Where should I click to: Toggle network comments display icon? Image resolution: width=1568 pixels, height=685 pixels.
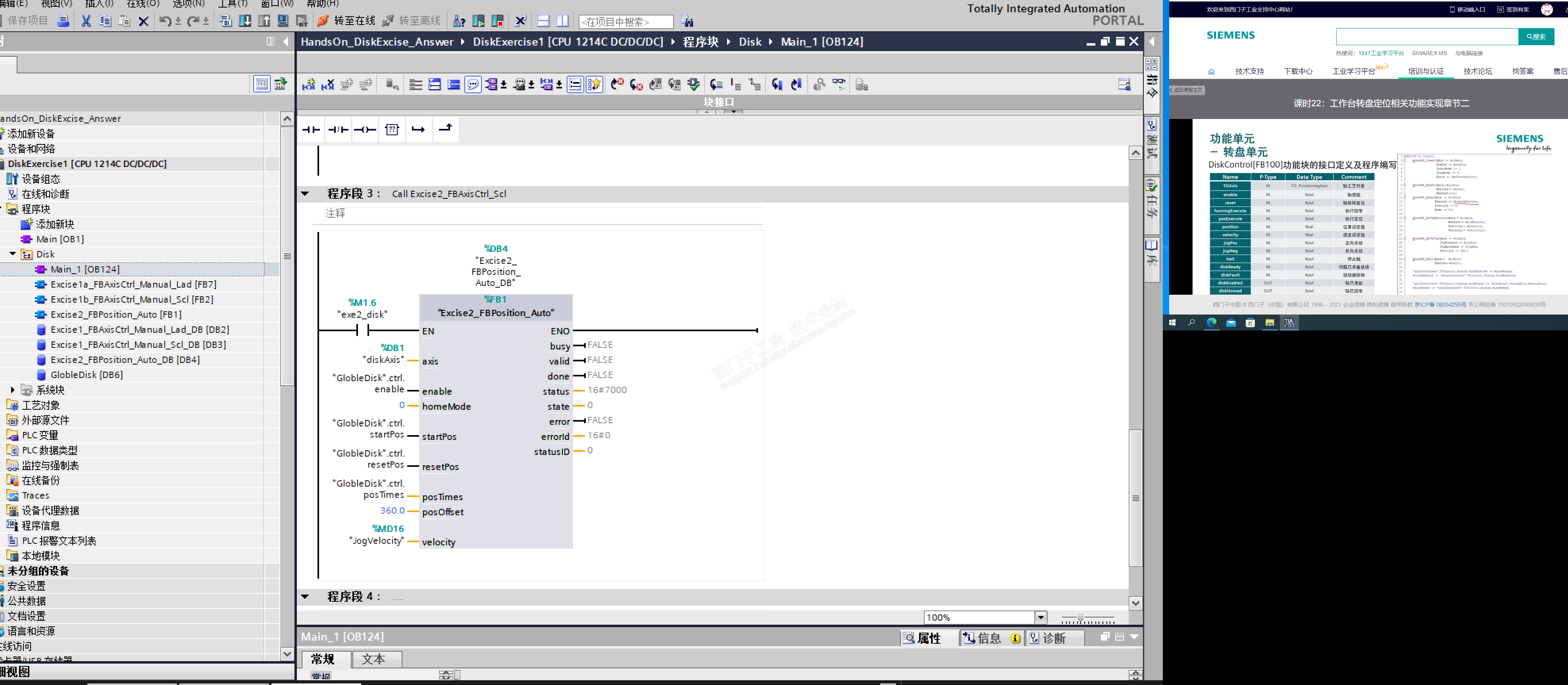(575, 84)
